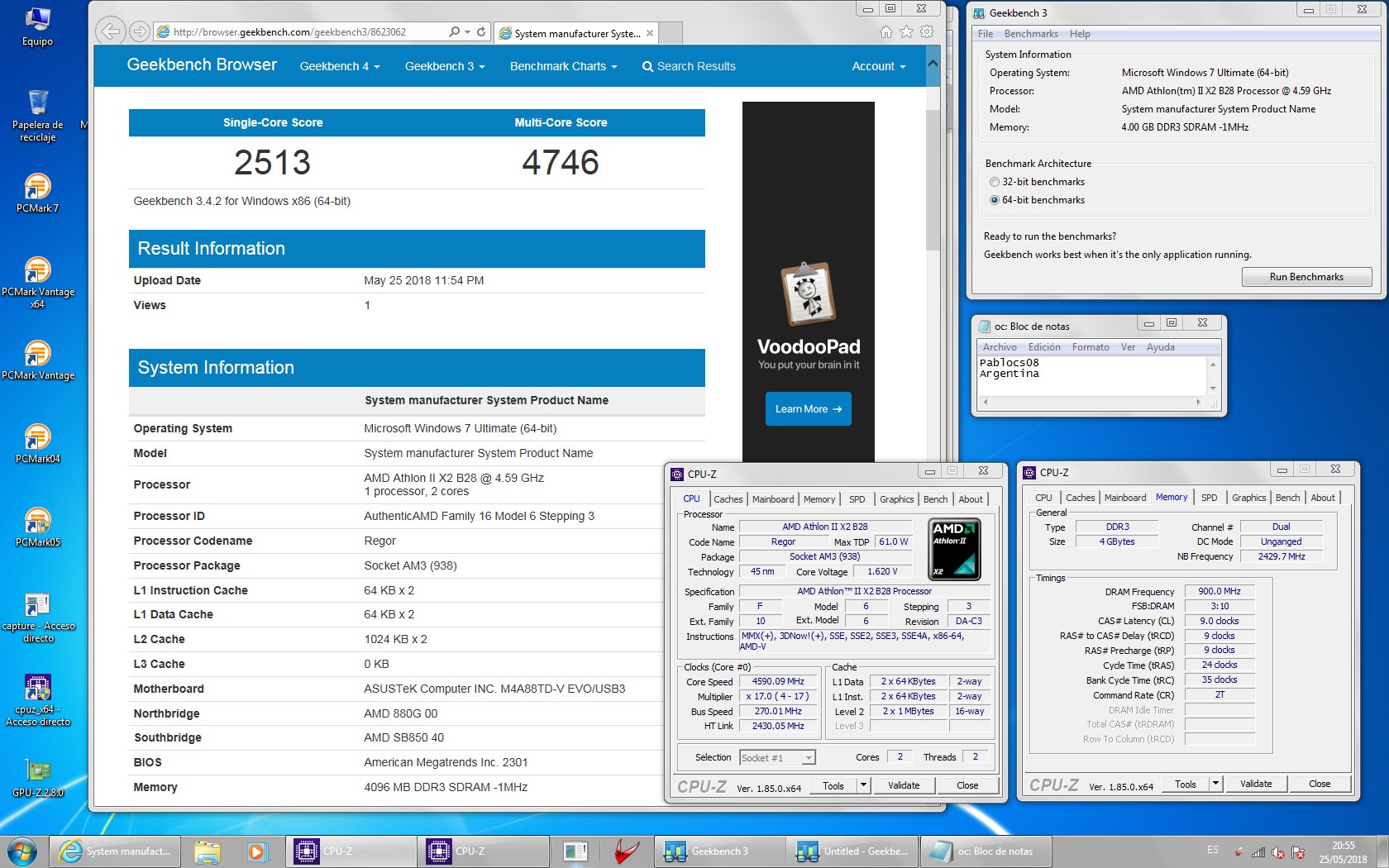
Task: Open capture - Acceso directo shortcut
Action: click(x=37, y=617)
